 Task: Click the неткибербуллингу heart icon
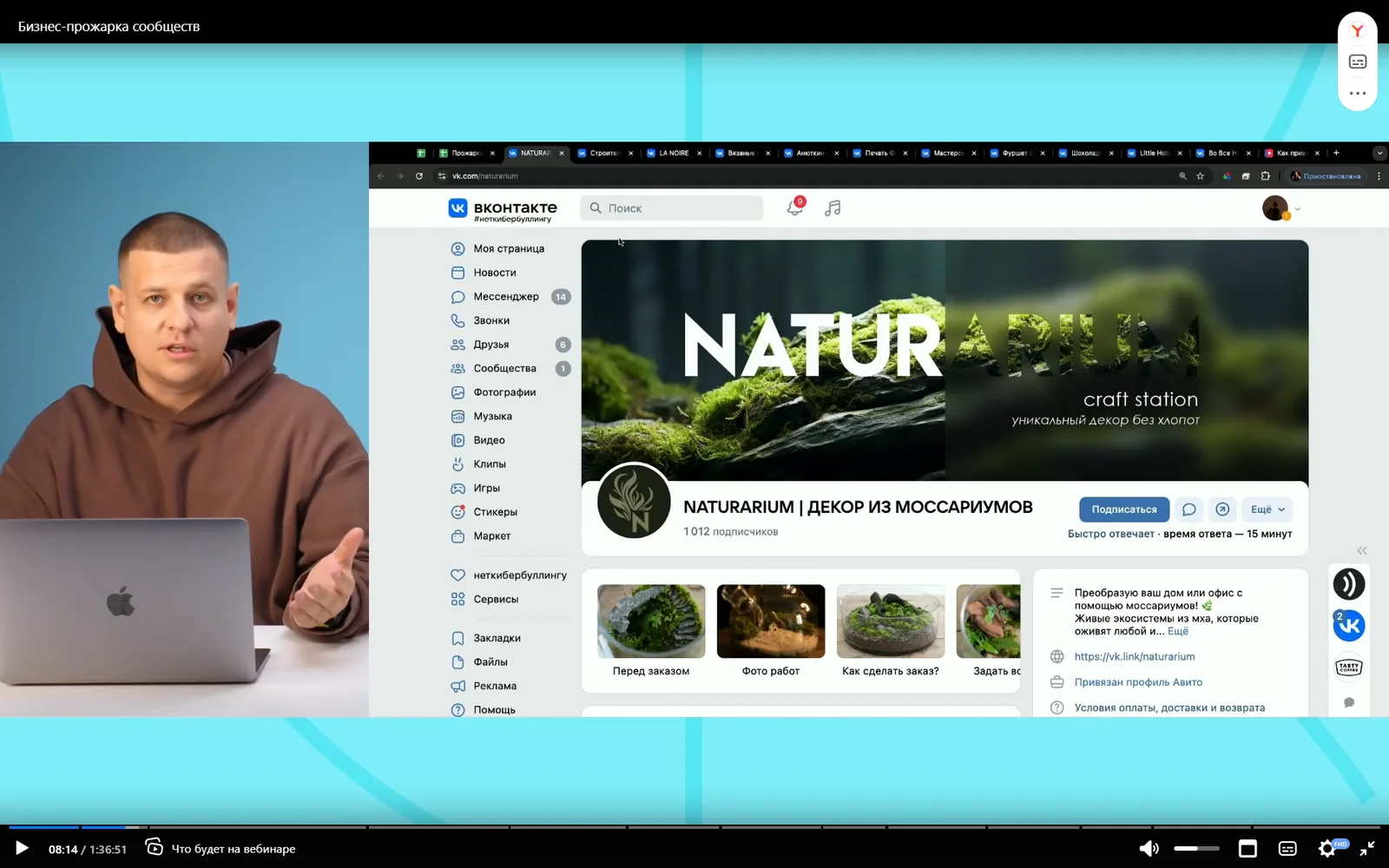(x=458, y=575)
